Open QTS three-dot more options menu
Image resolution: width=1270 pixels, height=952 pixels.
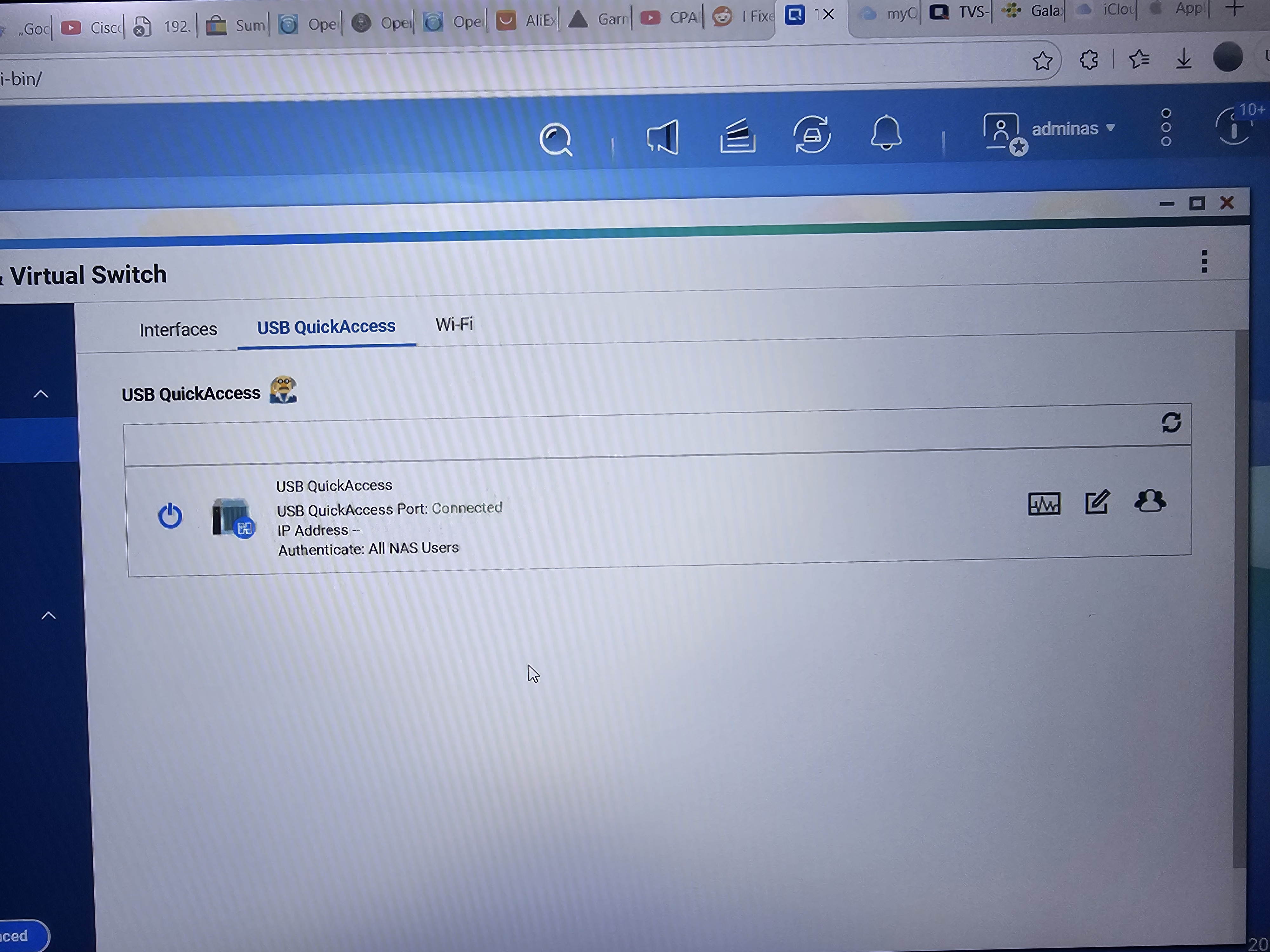point(1166,127)
